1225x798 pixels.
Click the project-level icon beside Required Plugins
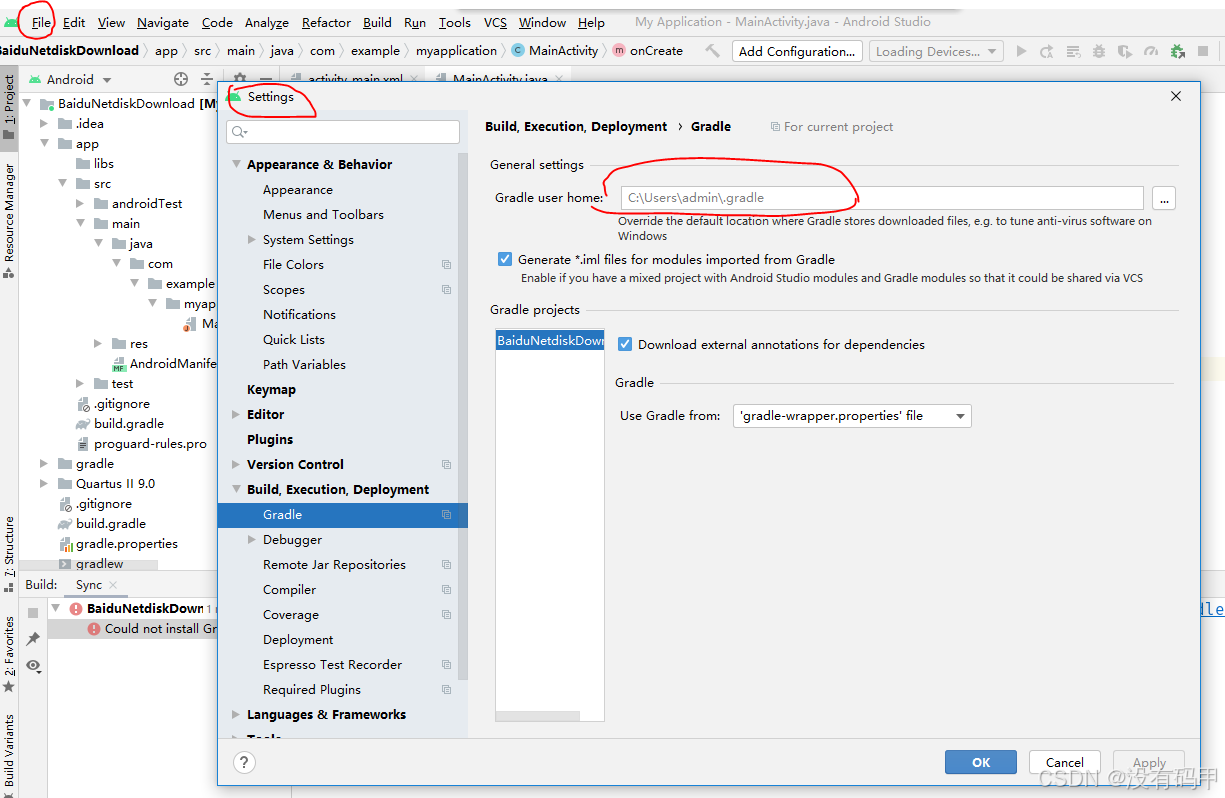click(446, 690)
